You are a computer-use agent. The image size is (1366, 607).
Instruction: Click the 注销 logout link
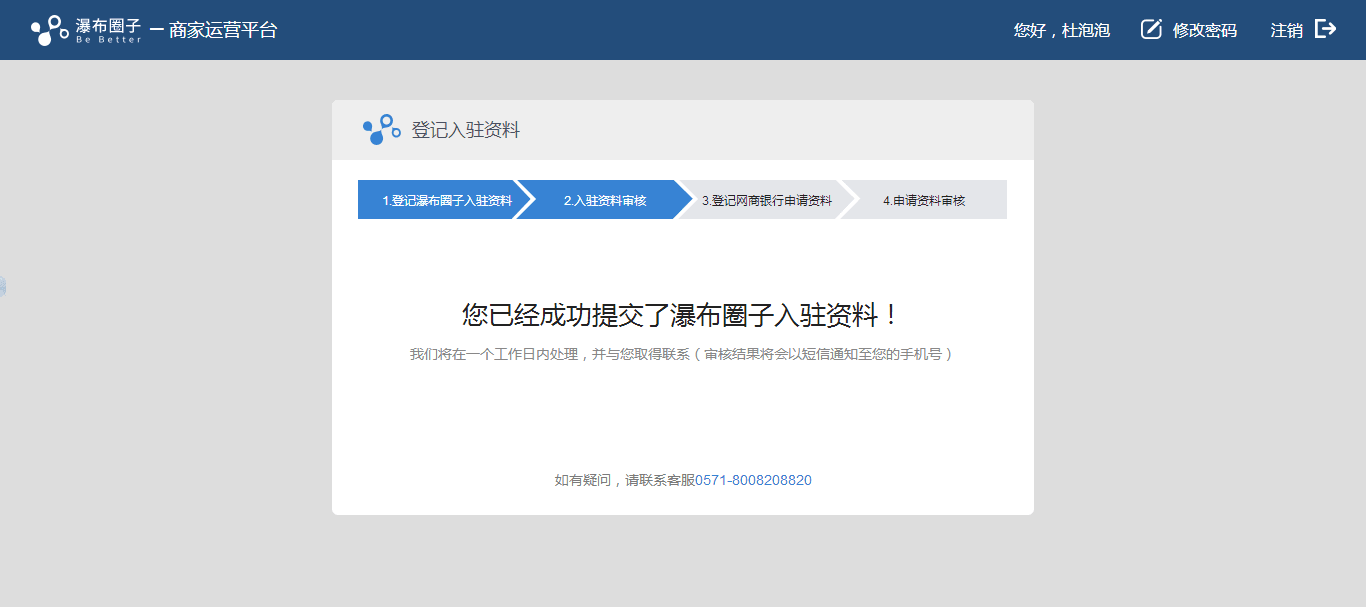1287,30
